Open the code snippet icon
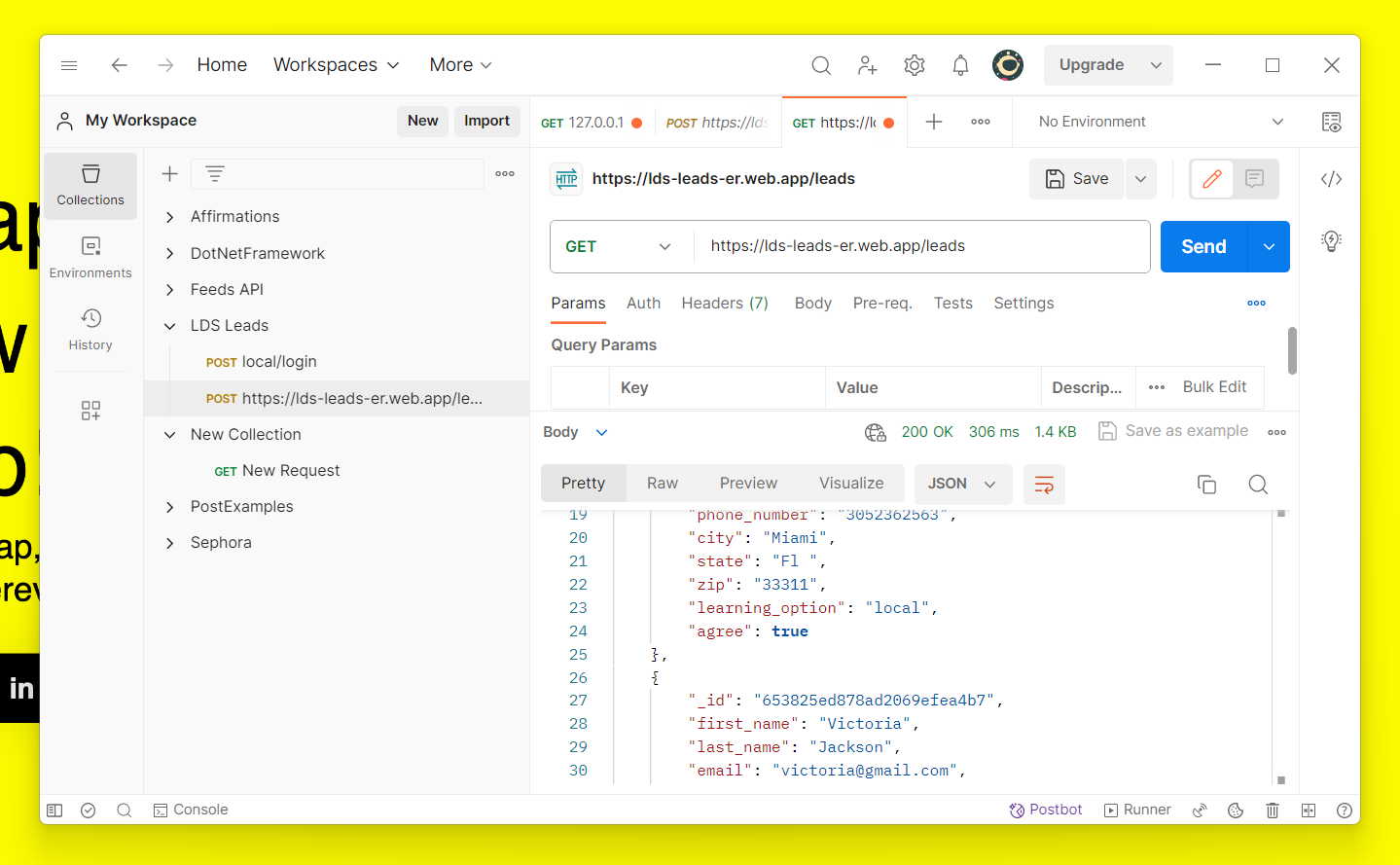 click(x=1332, y=179)
